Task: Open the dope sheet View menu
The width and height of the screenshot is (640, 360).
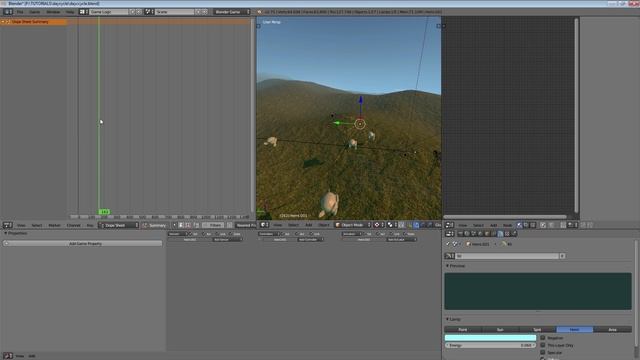Action: 21,225
